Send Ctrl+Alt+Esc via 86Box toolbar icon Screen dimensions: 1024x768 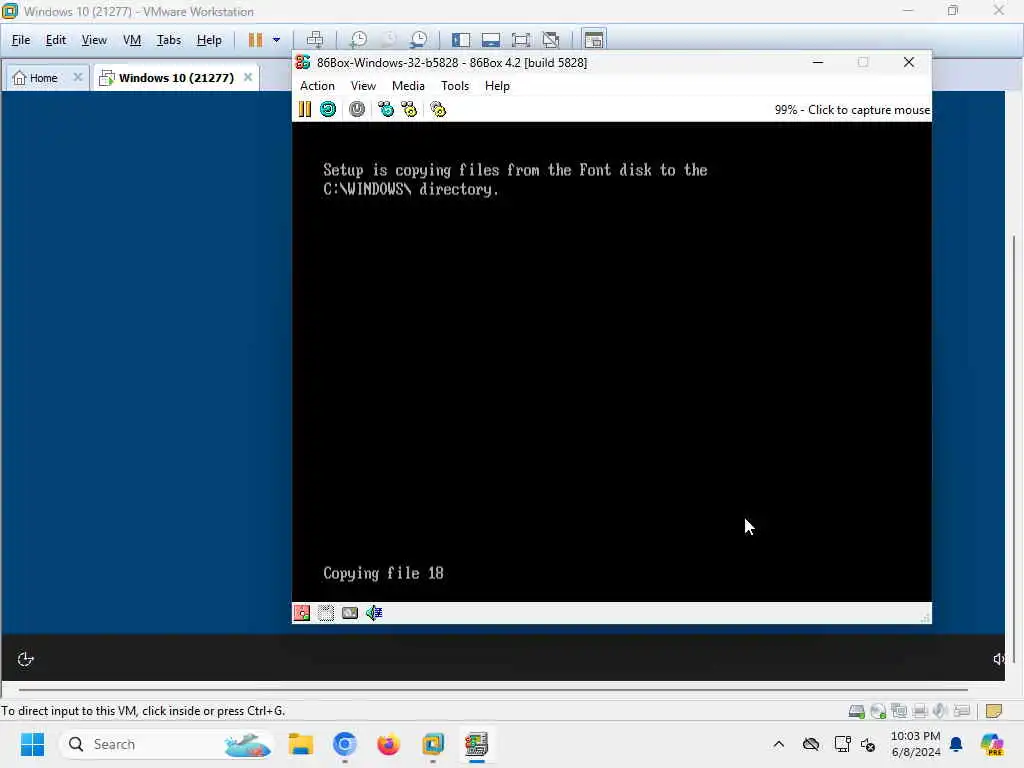(409, 109)
